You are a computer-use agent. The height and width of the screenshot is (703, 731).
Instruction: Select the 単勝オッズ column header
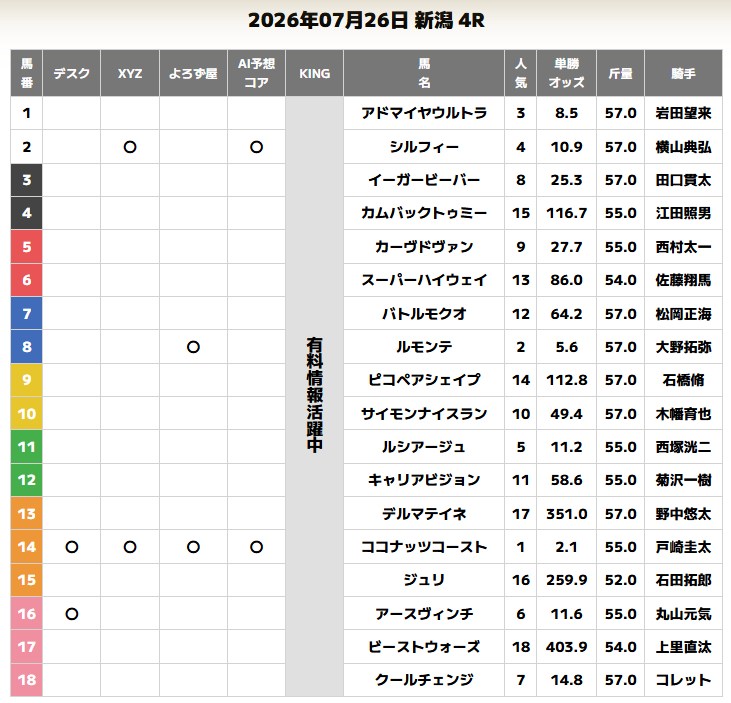566,73
